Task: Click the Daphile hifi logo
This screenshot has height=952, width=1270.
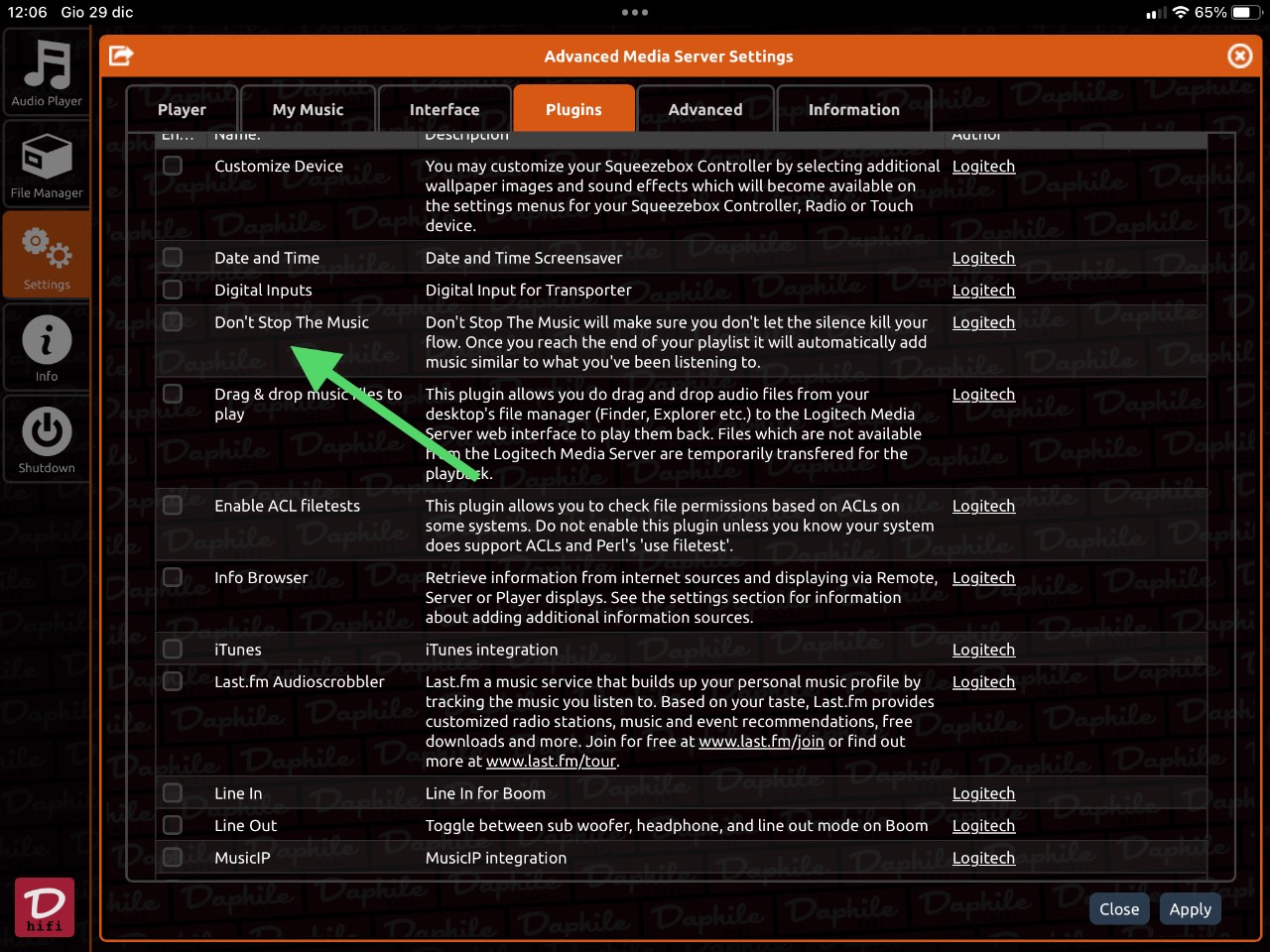Action: pyautogui.click(x=45, y=906)
